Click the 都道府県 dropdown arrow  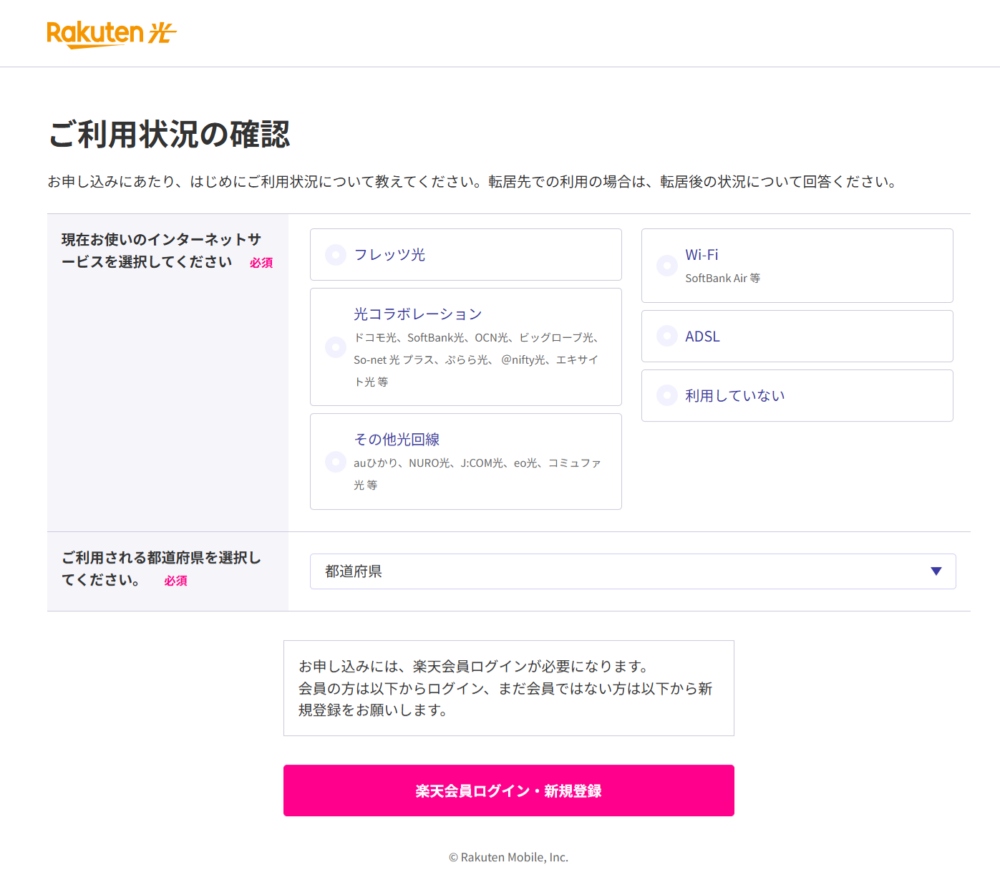point(936,571)
